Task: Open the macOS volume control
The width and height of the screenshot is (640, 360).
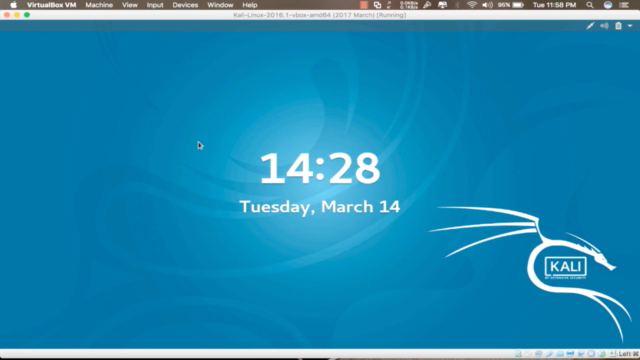Action: coord(487,5)
